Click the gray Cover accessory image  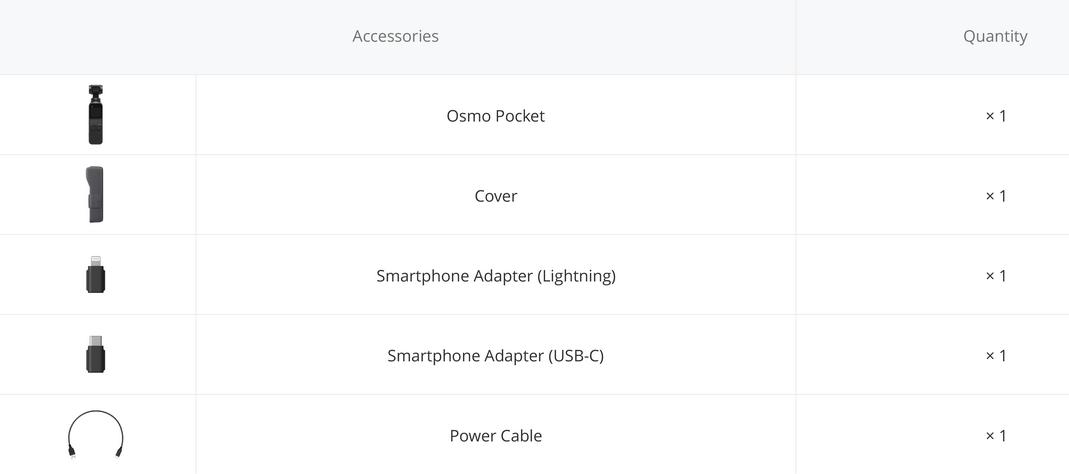(x=95, y=194)
